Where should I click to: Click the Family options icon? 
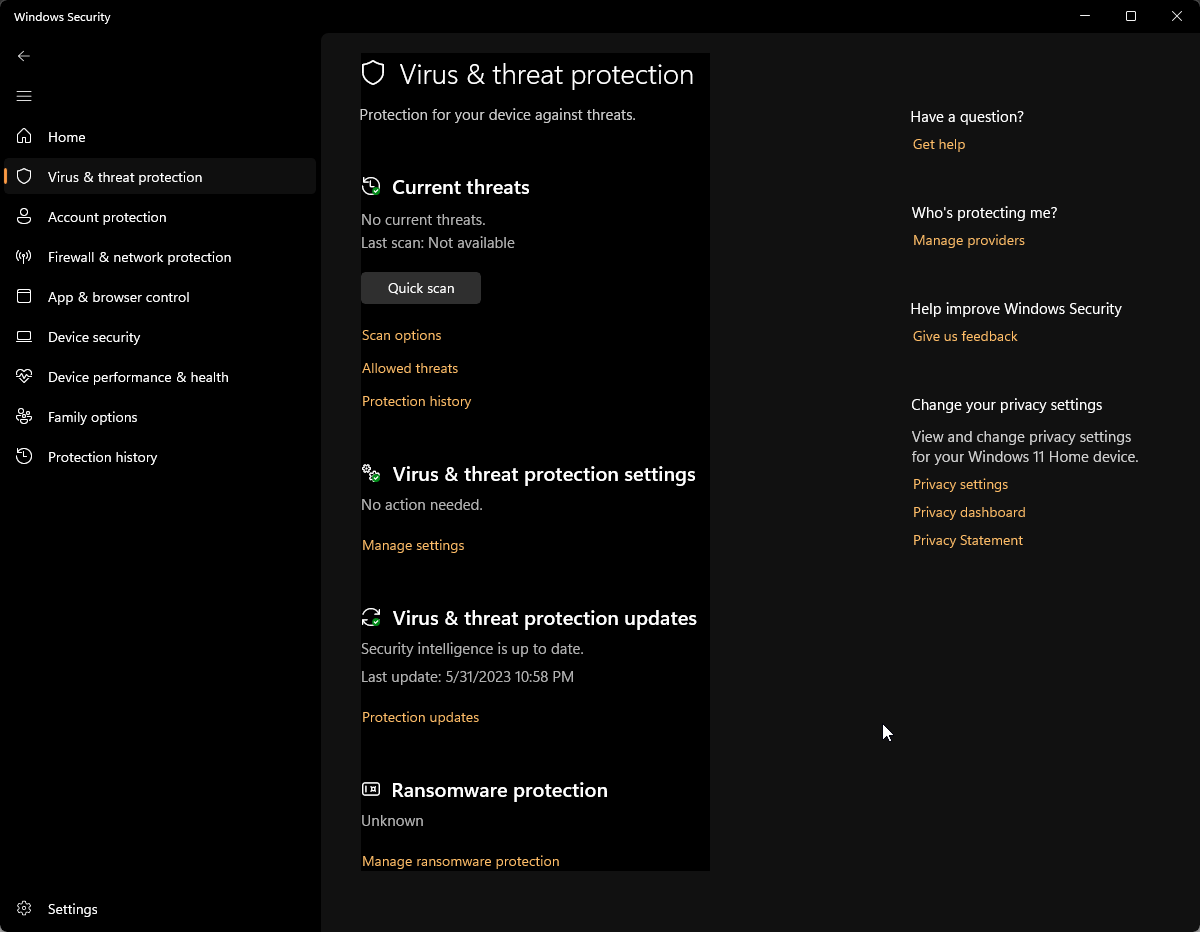[x=24, y=417]
